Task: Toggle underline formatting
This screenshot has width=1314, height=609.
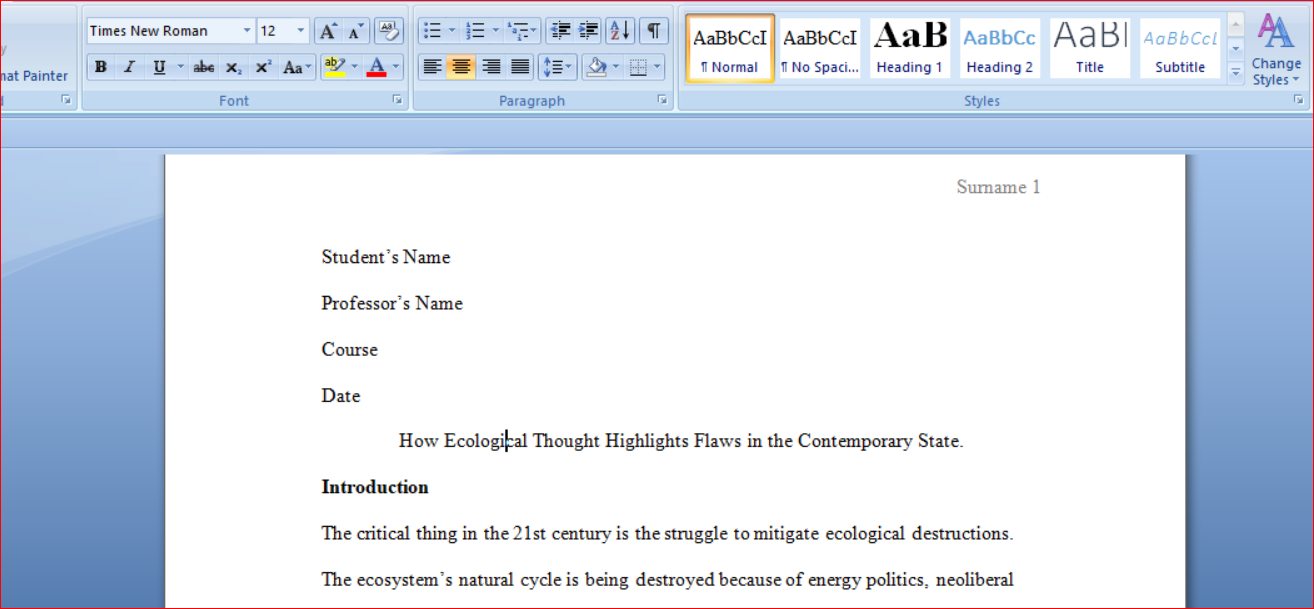Action: pyautogui.click(x=159, y=67)
